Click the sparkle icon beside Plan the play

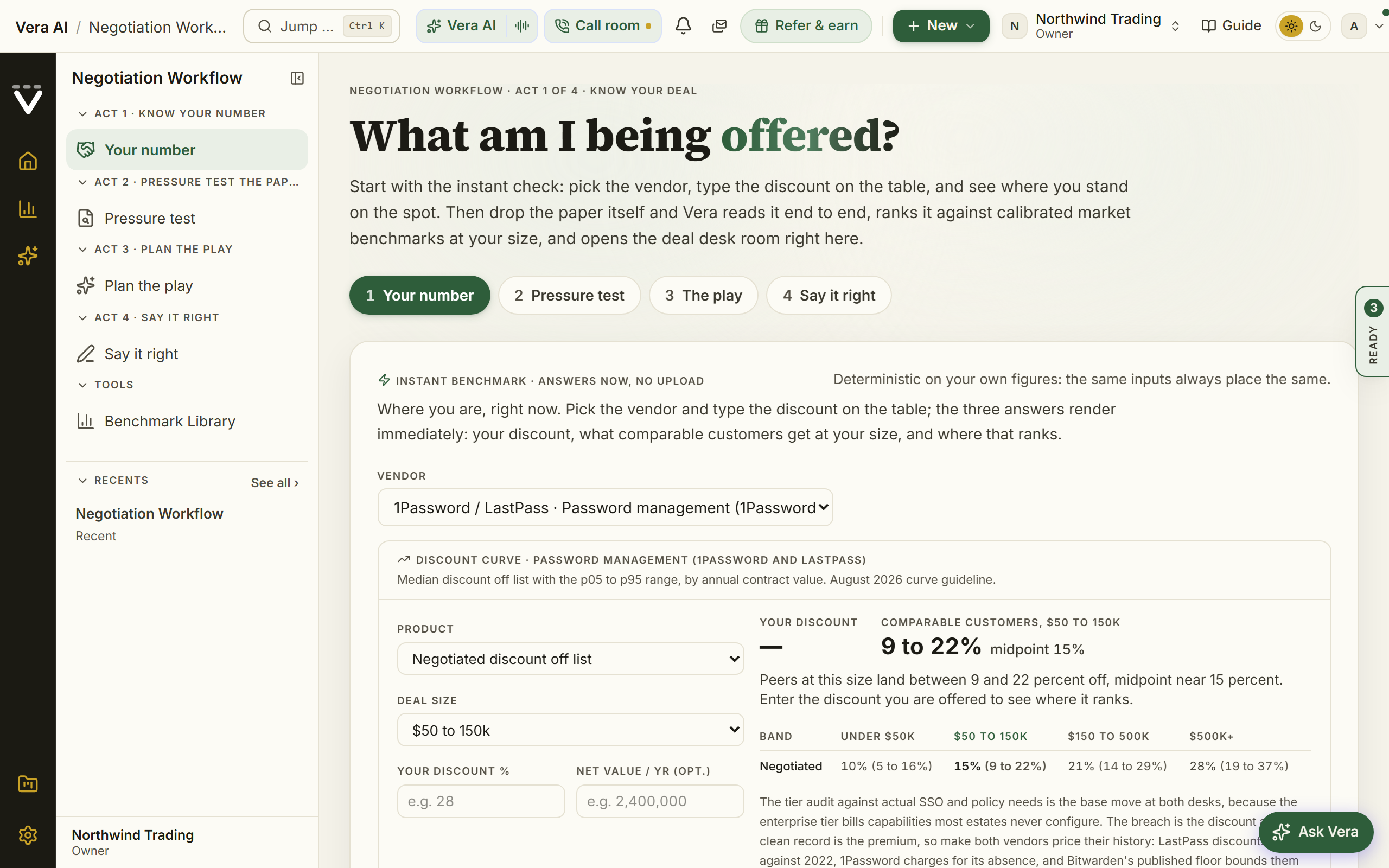click(86, 285)
